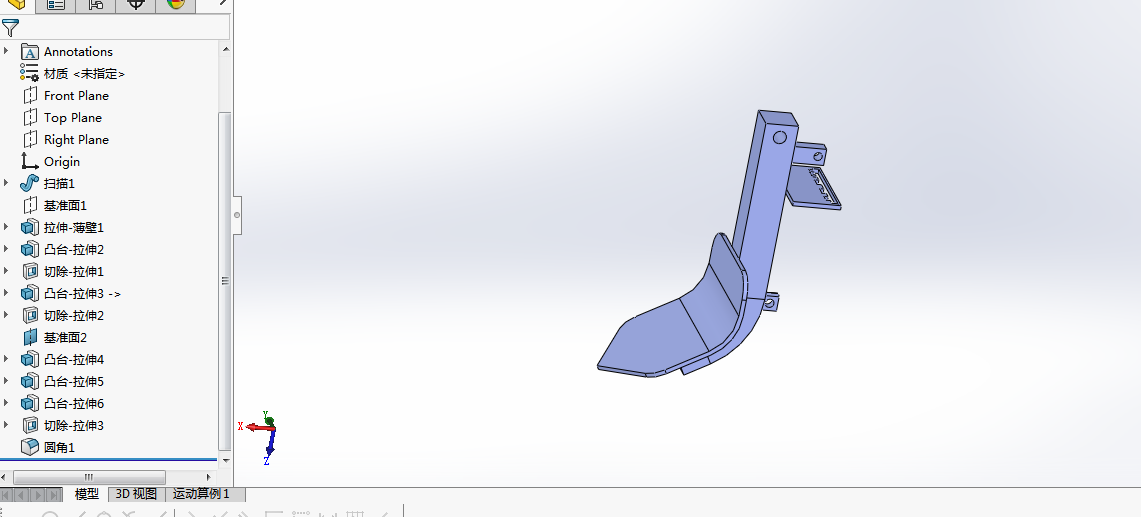Select the Front Plane icon

[x=29, y=95]
